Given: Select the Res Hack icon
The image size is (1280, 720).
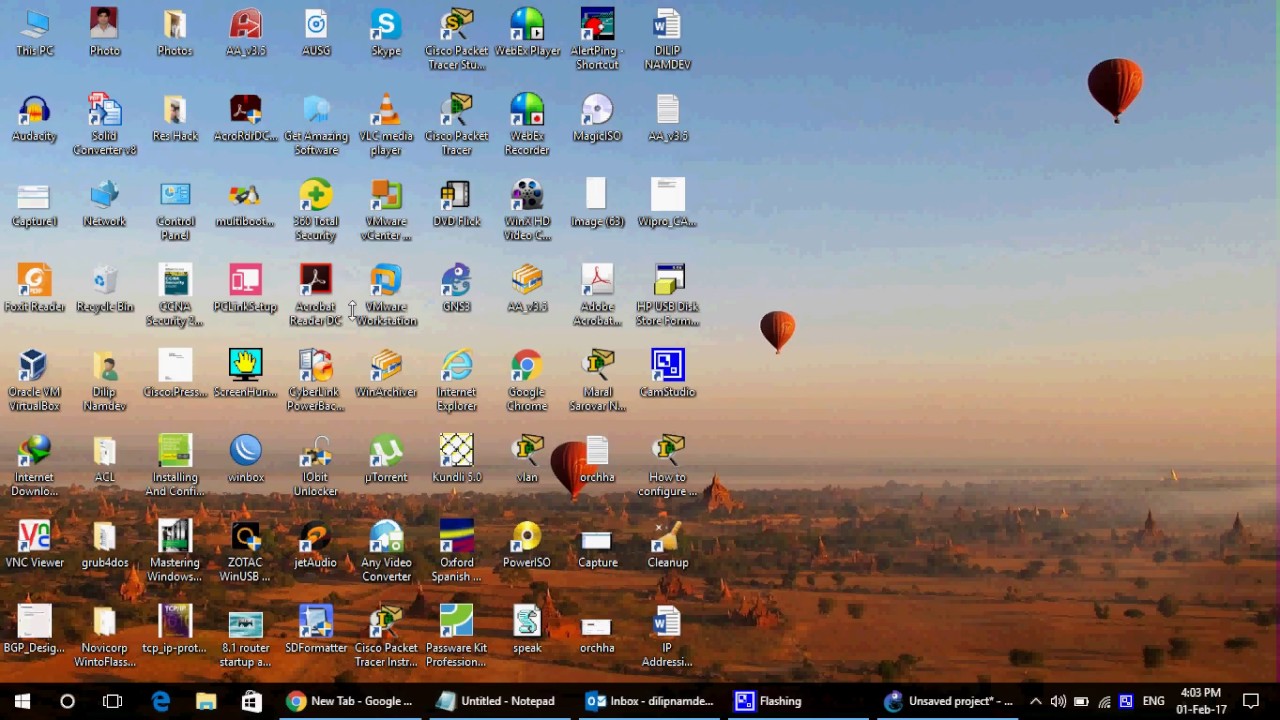Looking at the screenshot, I should pos(175,118).
